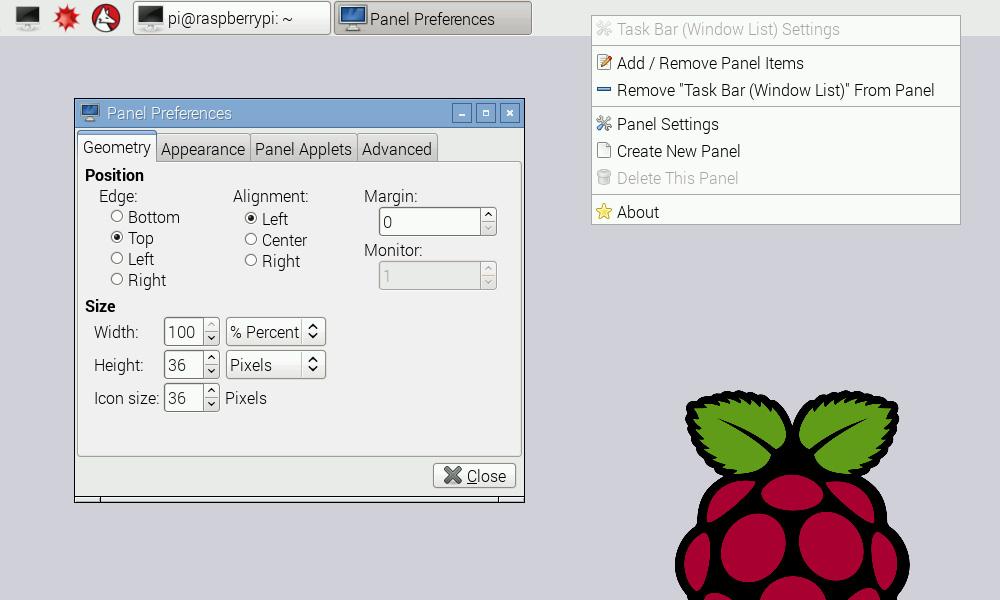
Task: Choose Create New Panel
Action: point(678,151)
